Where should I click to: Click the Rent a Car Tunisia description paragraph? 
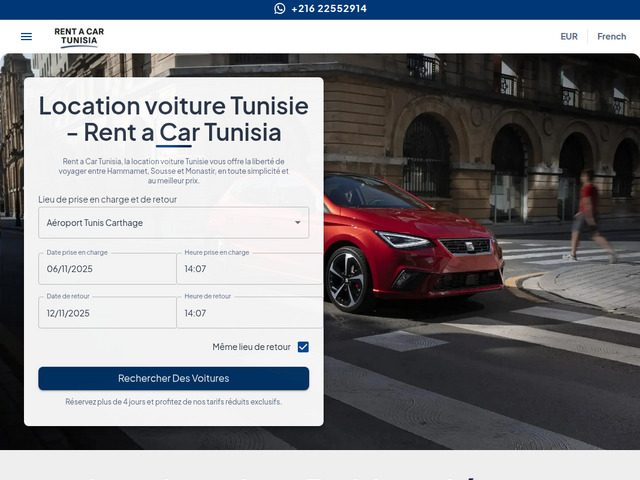point(173,171)
